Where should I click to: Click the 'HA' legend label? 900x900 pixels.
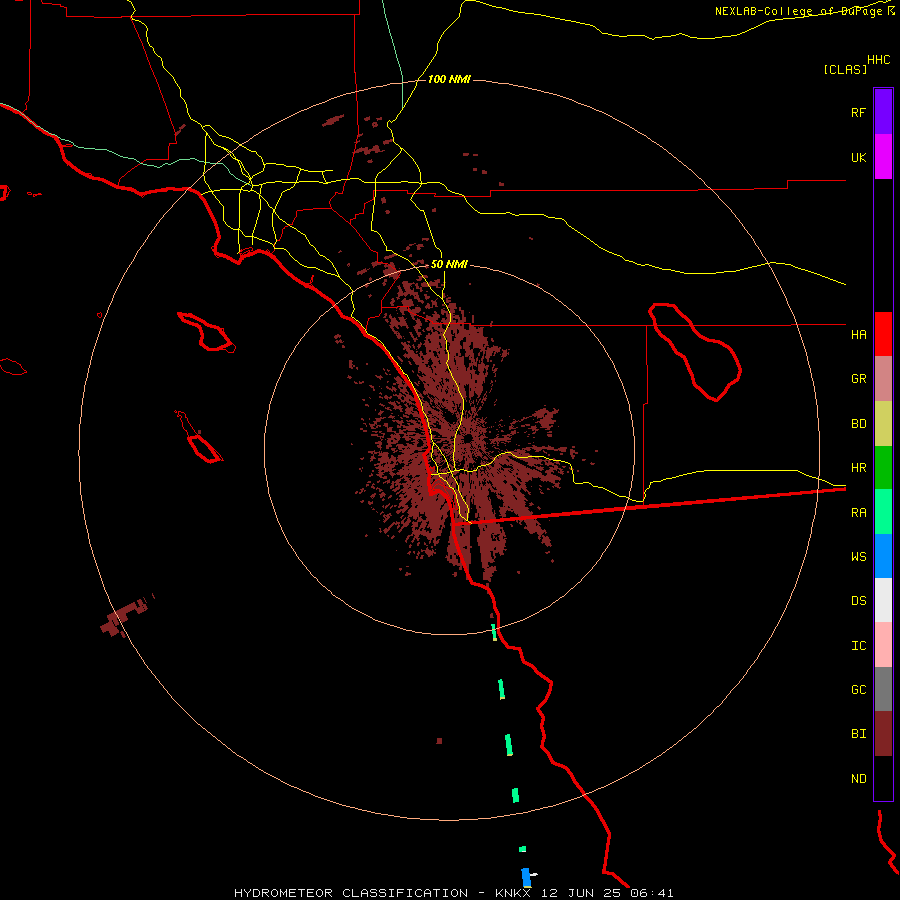(858, 334)
